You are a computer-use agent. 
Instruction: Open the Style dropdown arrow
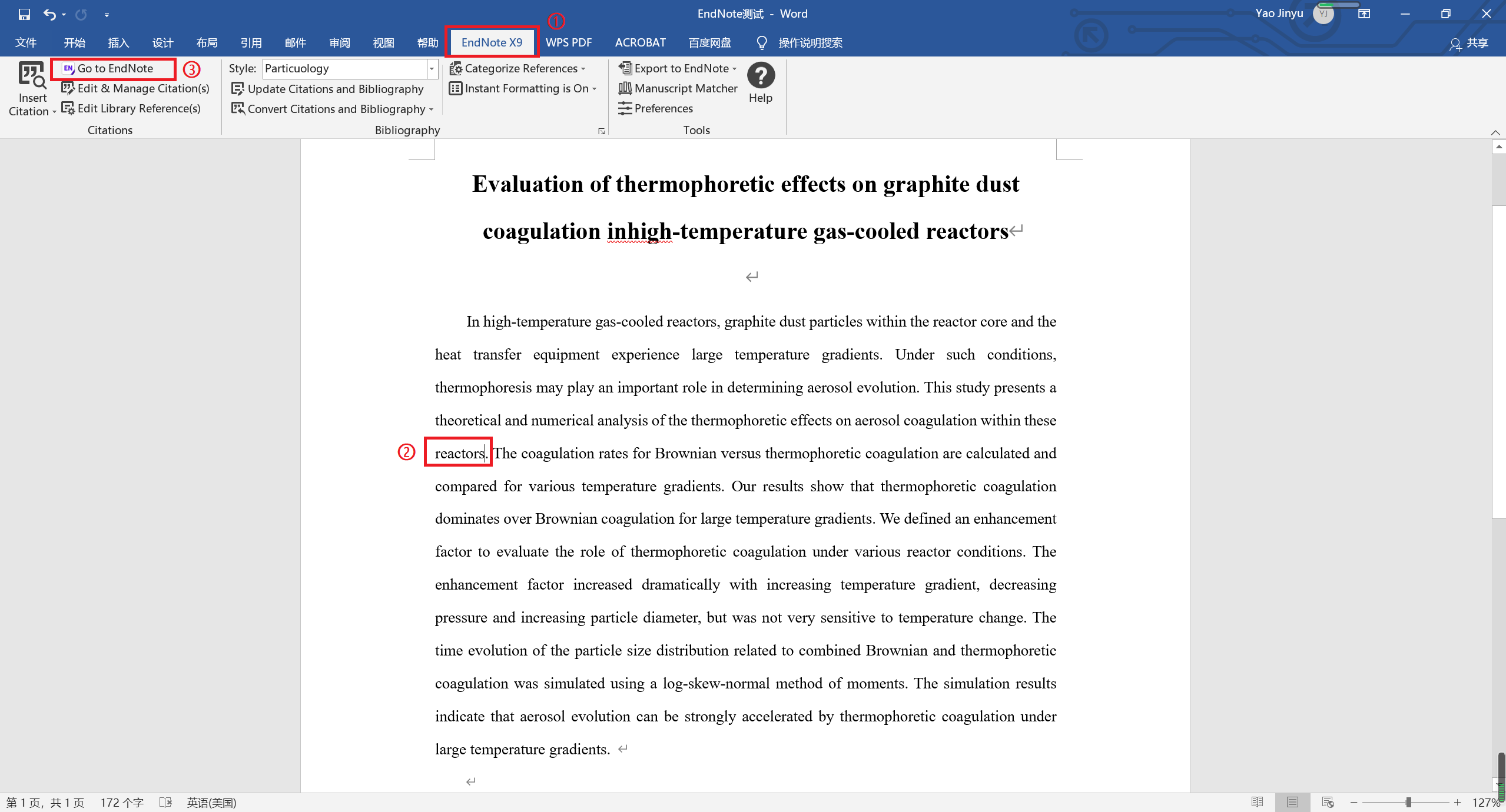[x=432, y=68]
